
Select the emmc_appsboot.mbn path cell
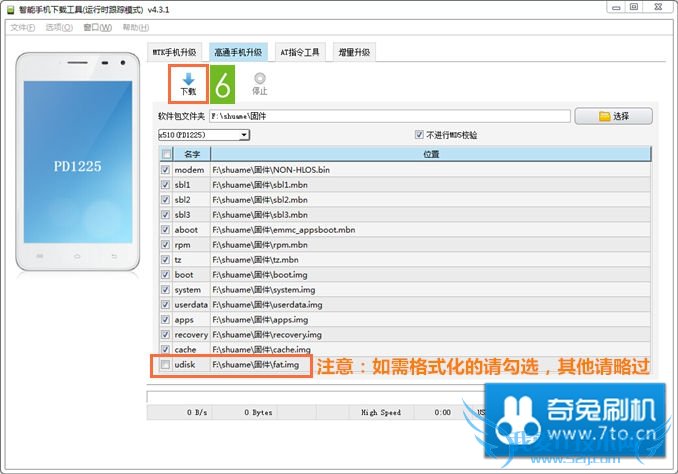coord(431,230)
